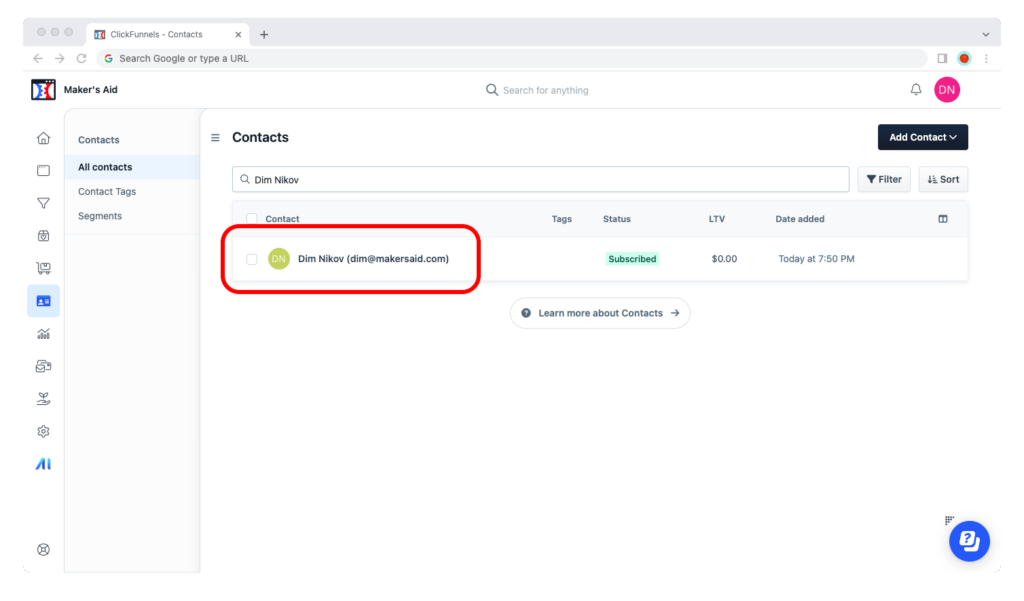Select All contacts in the Contacts menu
1024x601 pixels.
tap(132, 167)
